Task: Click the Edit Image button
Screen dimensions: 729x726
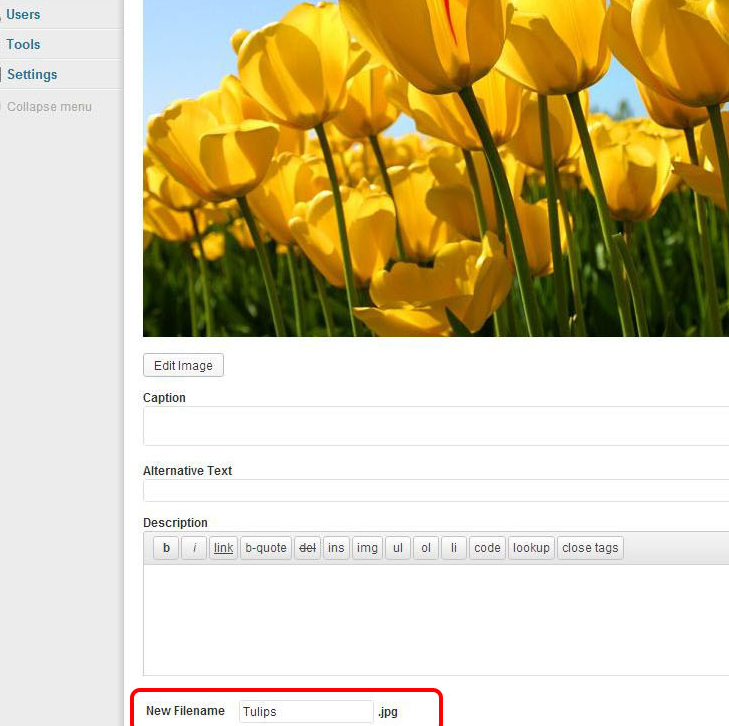Action: [183, 365]
